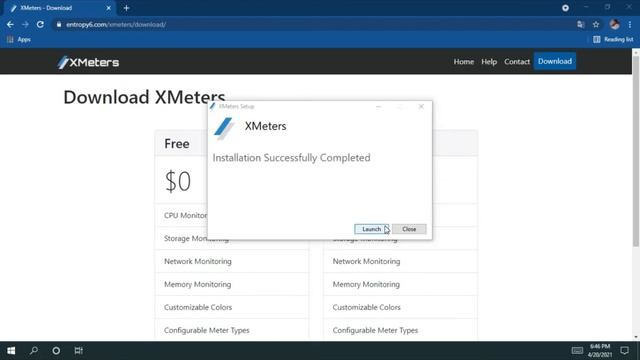Image resolution: width=640 pixels, height=360 pixels.
Task: Open the translate page icon
Action: pos(580,24)
